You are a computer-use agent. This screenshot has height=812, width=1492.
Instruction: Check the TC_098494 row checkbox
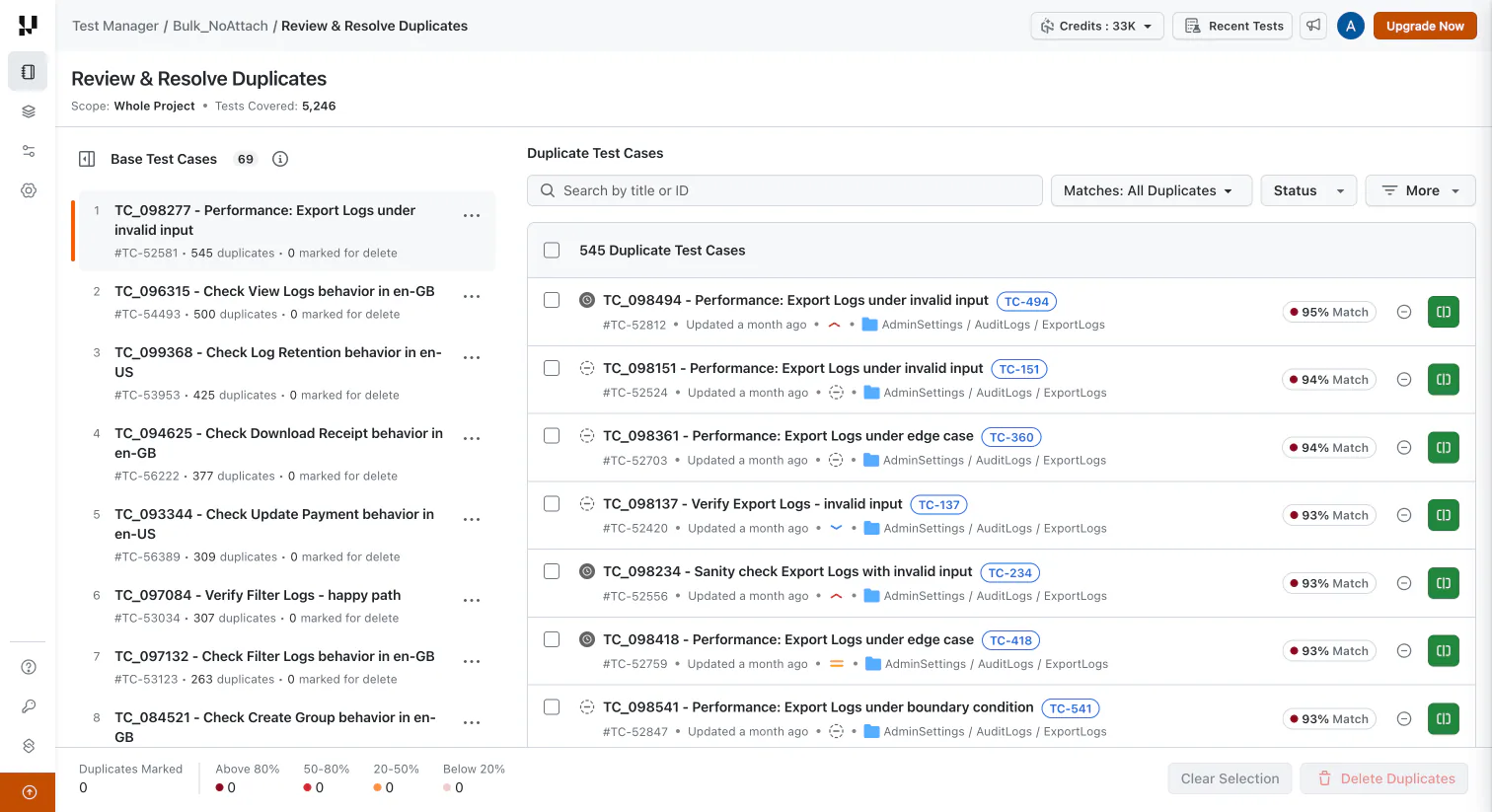point(552,300)
